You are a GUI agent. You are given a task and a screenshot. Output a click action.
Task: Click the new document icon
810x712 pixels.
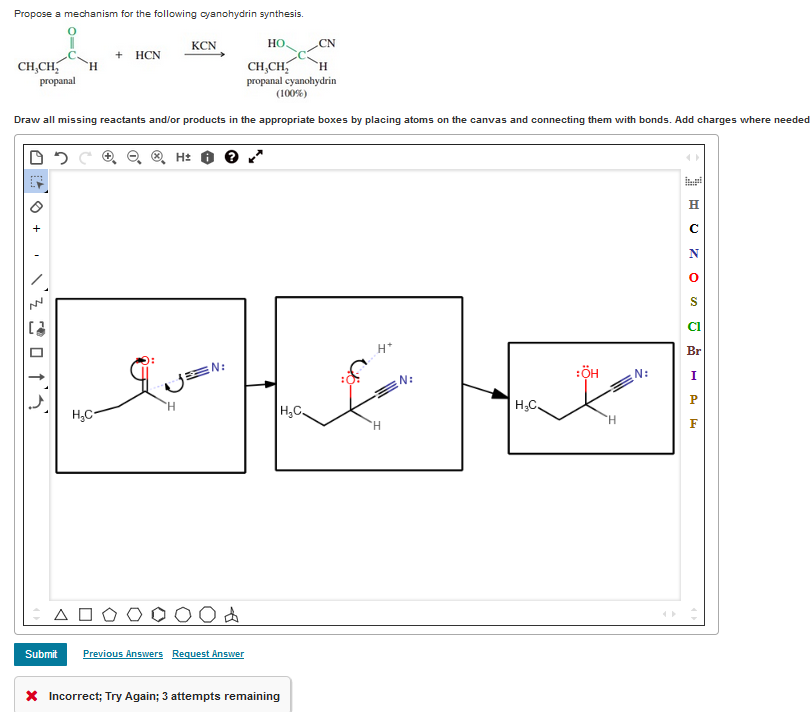pos(37,156)
